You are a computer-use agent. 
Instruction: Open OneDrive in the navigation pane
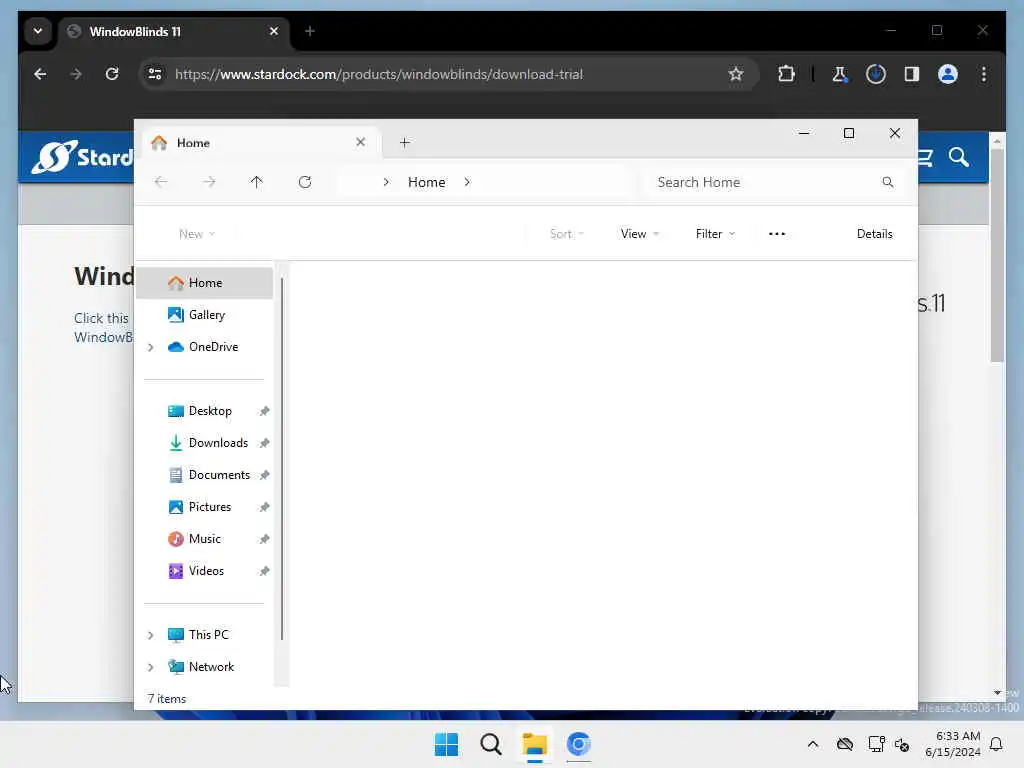(205, 347)
